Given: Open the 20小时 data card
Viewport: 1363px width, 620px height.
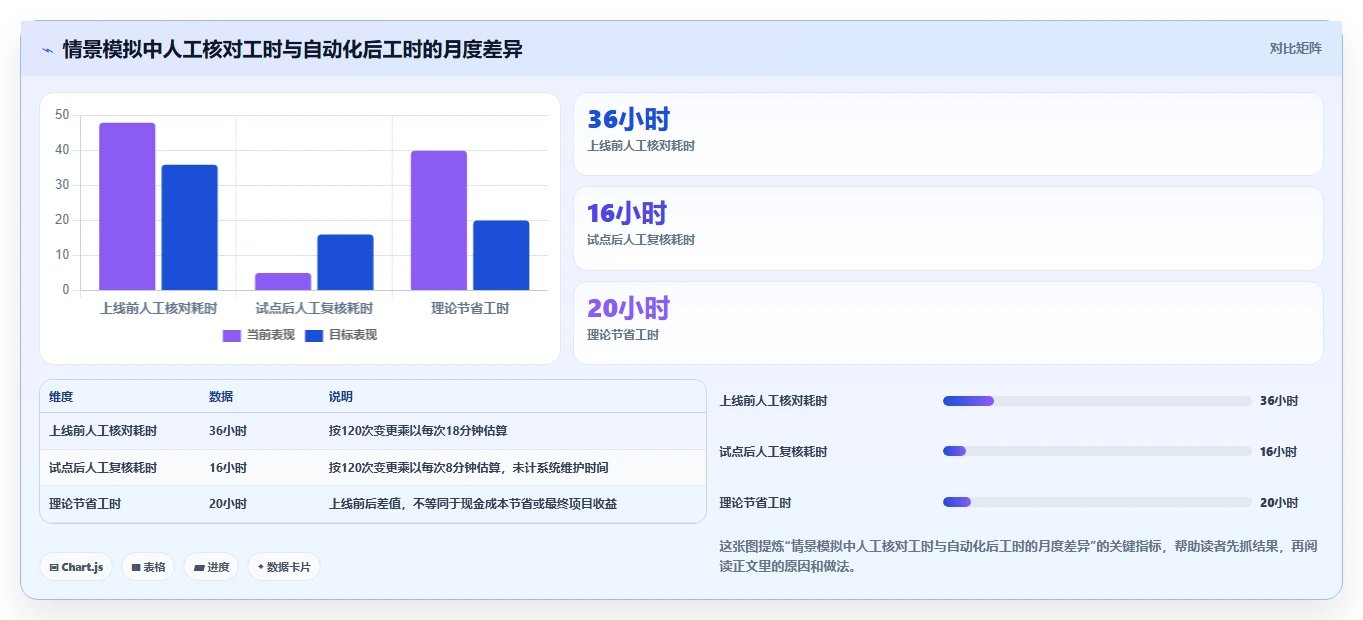Looking at the screenshot, I should (948, 323).
